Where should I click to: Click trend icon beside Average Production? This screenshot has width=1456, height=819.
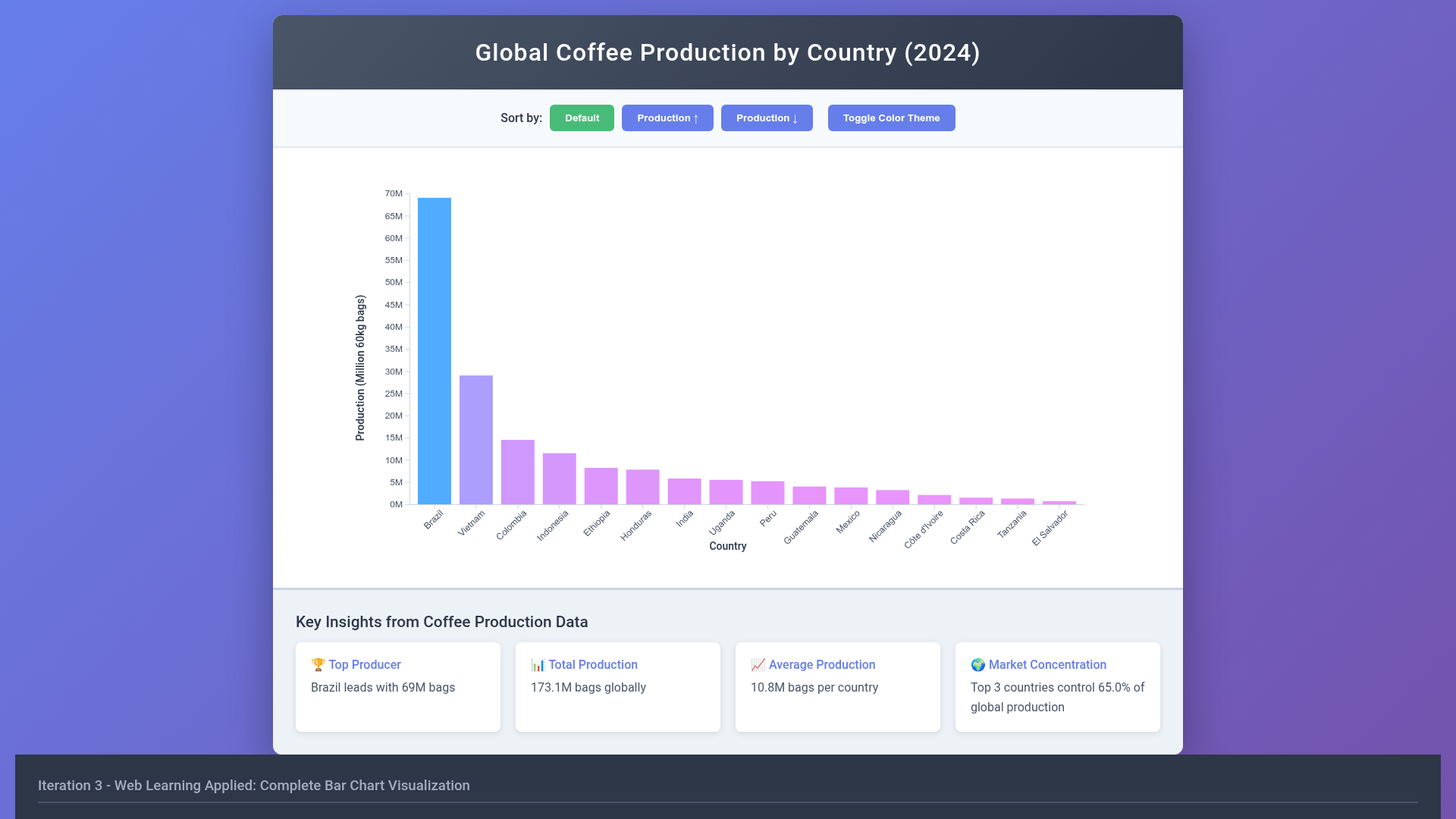(758, 665)
